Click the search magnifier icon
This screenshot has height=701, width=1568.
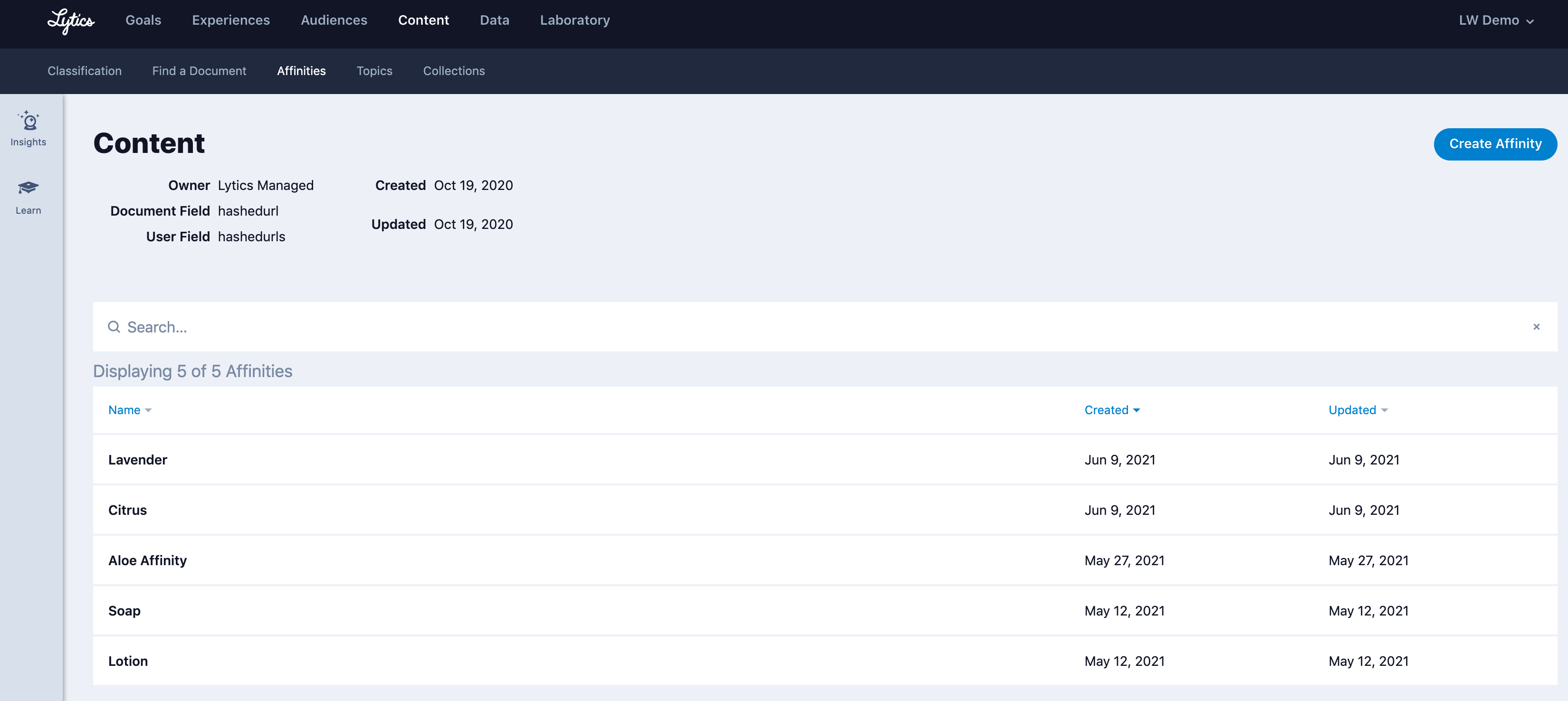pos(114,327)
